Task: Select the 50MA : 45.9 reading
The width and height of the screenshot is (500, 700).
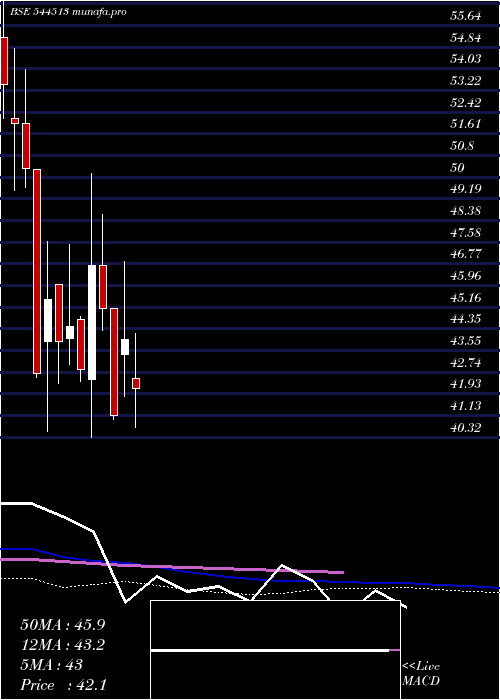Action: [63, 625]
